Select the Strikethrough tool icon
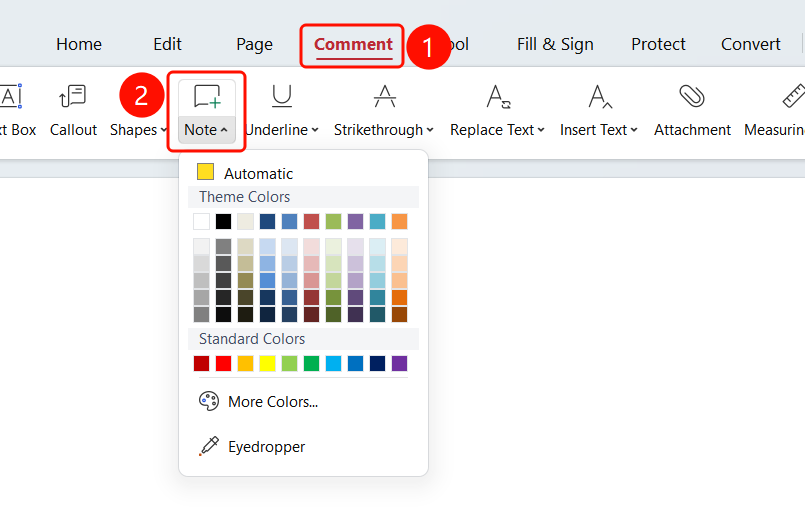The height and width of the screenshot is (530, 805). [385, 97]
